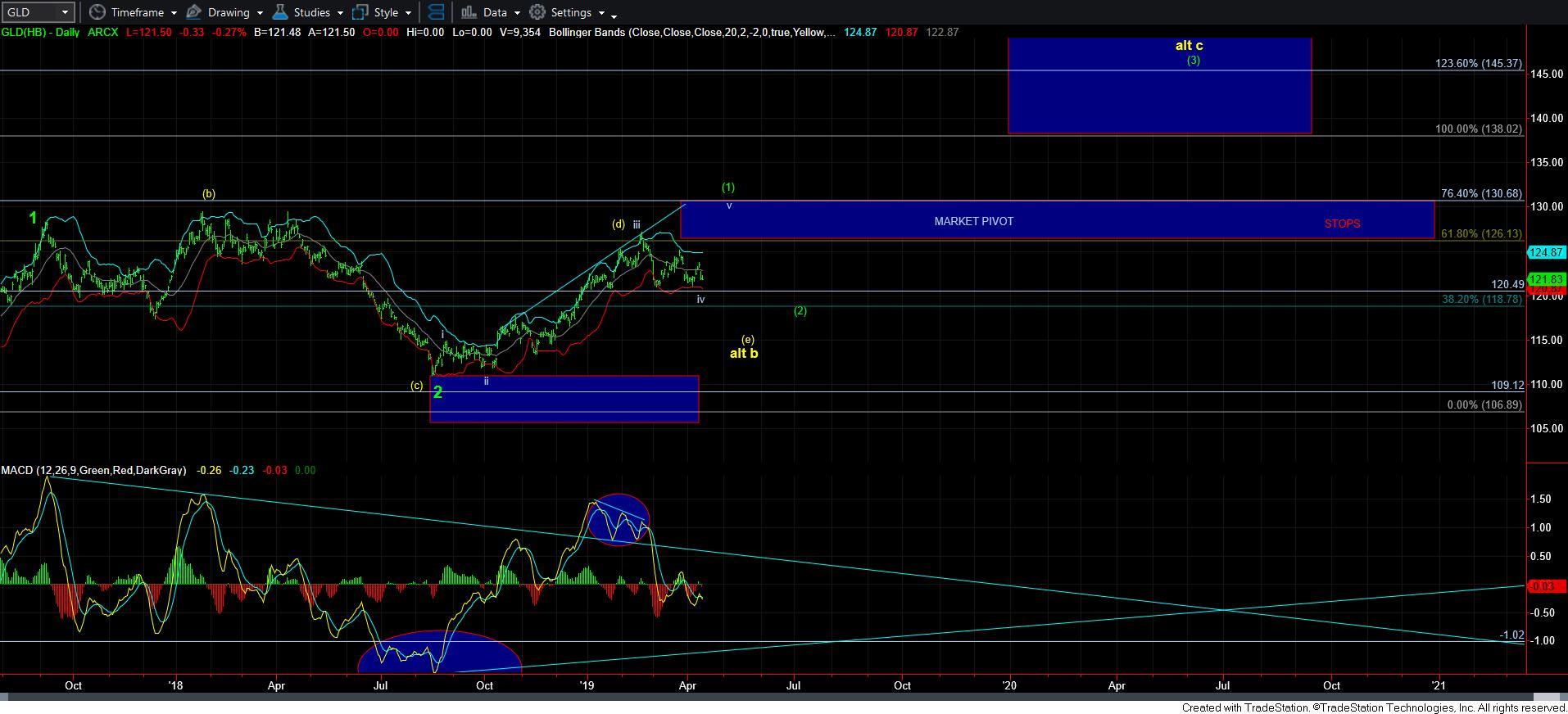Click the Drawing pen icon
1568x714 pixels.
pos(194,12)
